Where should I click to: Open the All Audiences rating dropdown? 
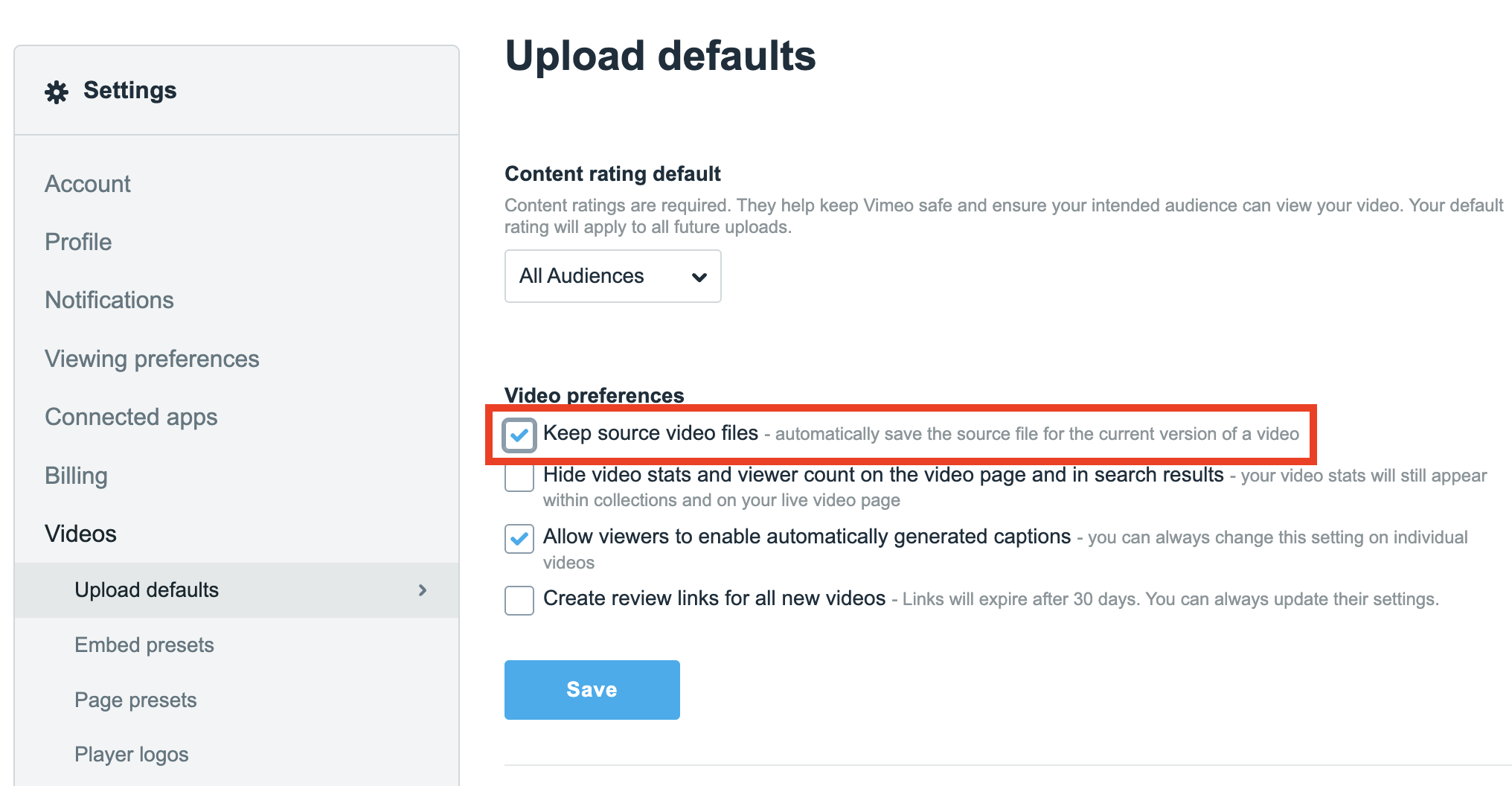pyautogui.click(x=612, y=276)
